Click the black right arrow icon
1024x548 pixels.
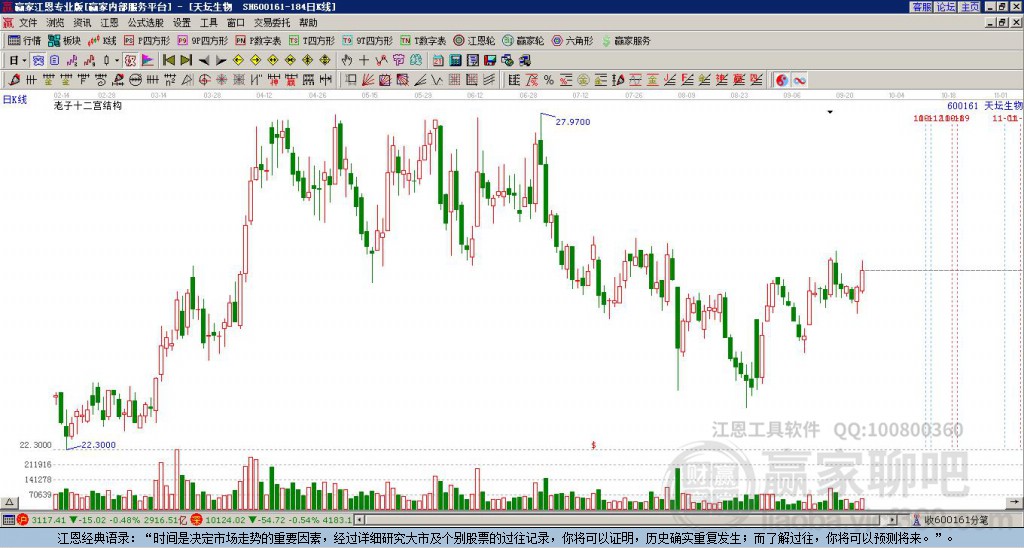coord(221,60)
